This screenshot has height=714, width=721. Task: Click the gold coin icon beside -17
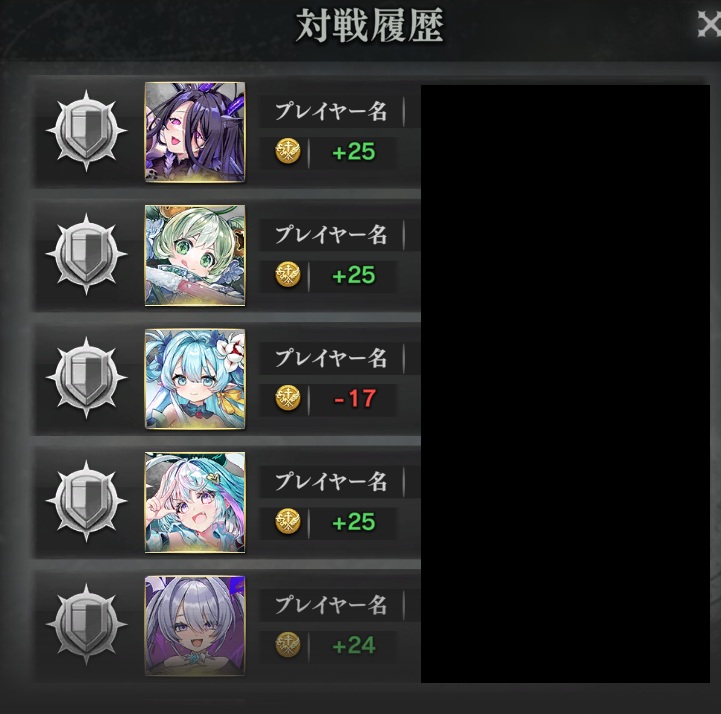[x=288, y=398]
